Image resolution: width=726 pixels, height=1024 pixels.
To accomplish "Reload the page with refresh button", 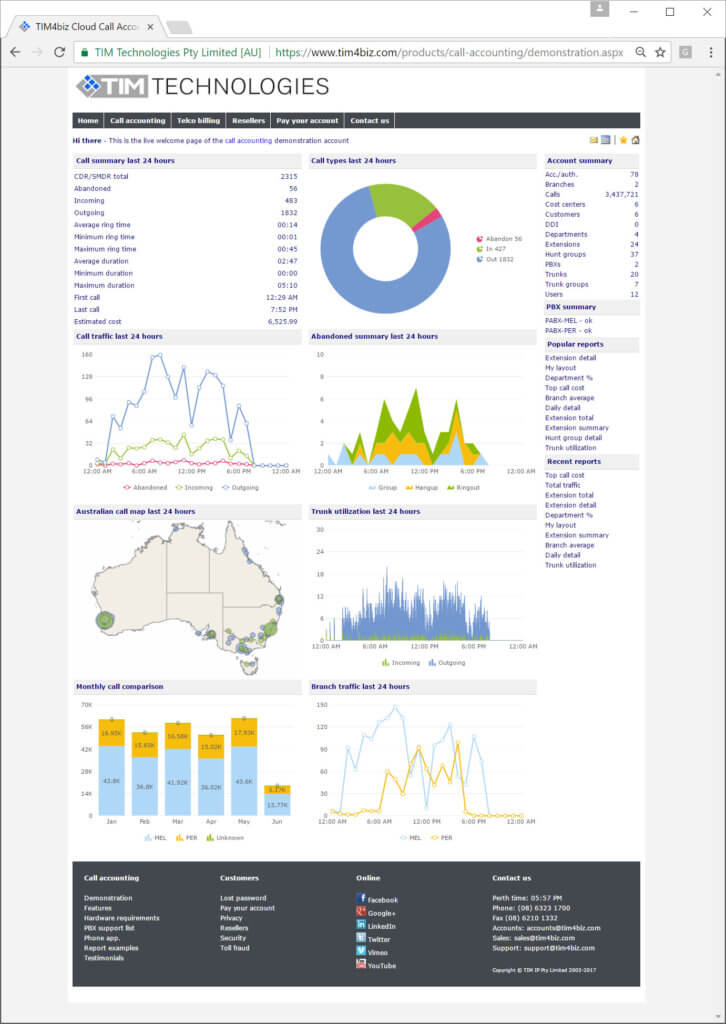I will click(x=59, y=52).
